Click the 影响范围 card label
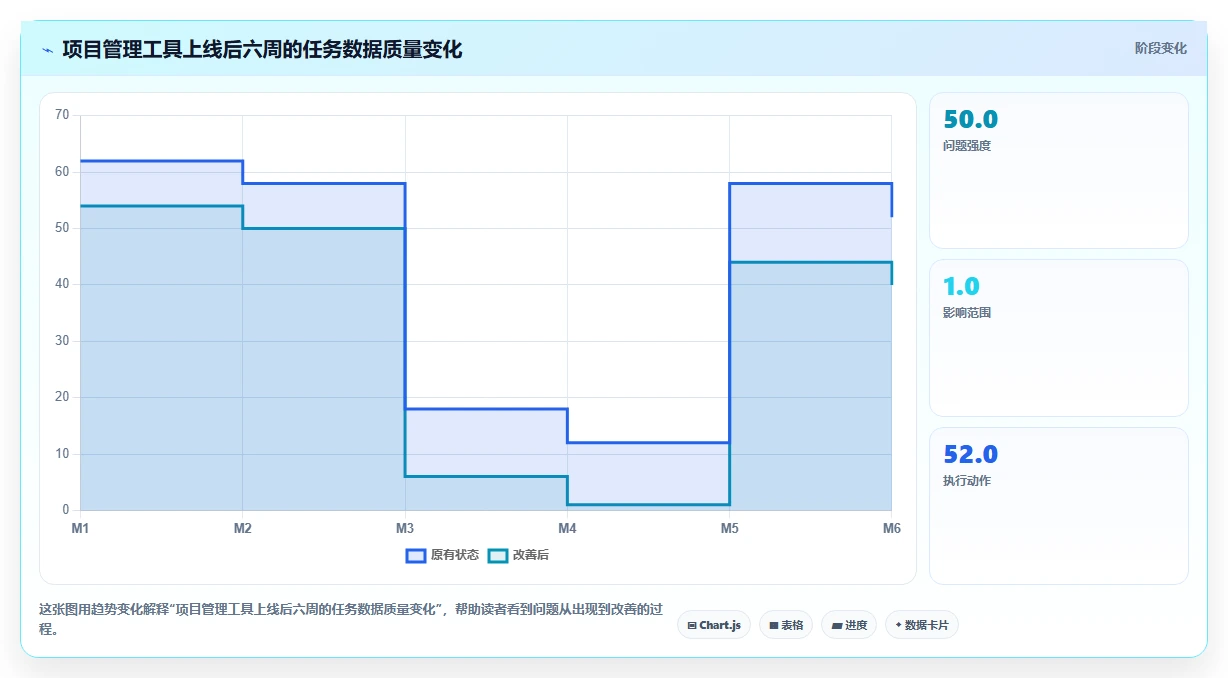Viewport: 1228px width, 678px height. [x=967, y=313]
